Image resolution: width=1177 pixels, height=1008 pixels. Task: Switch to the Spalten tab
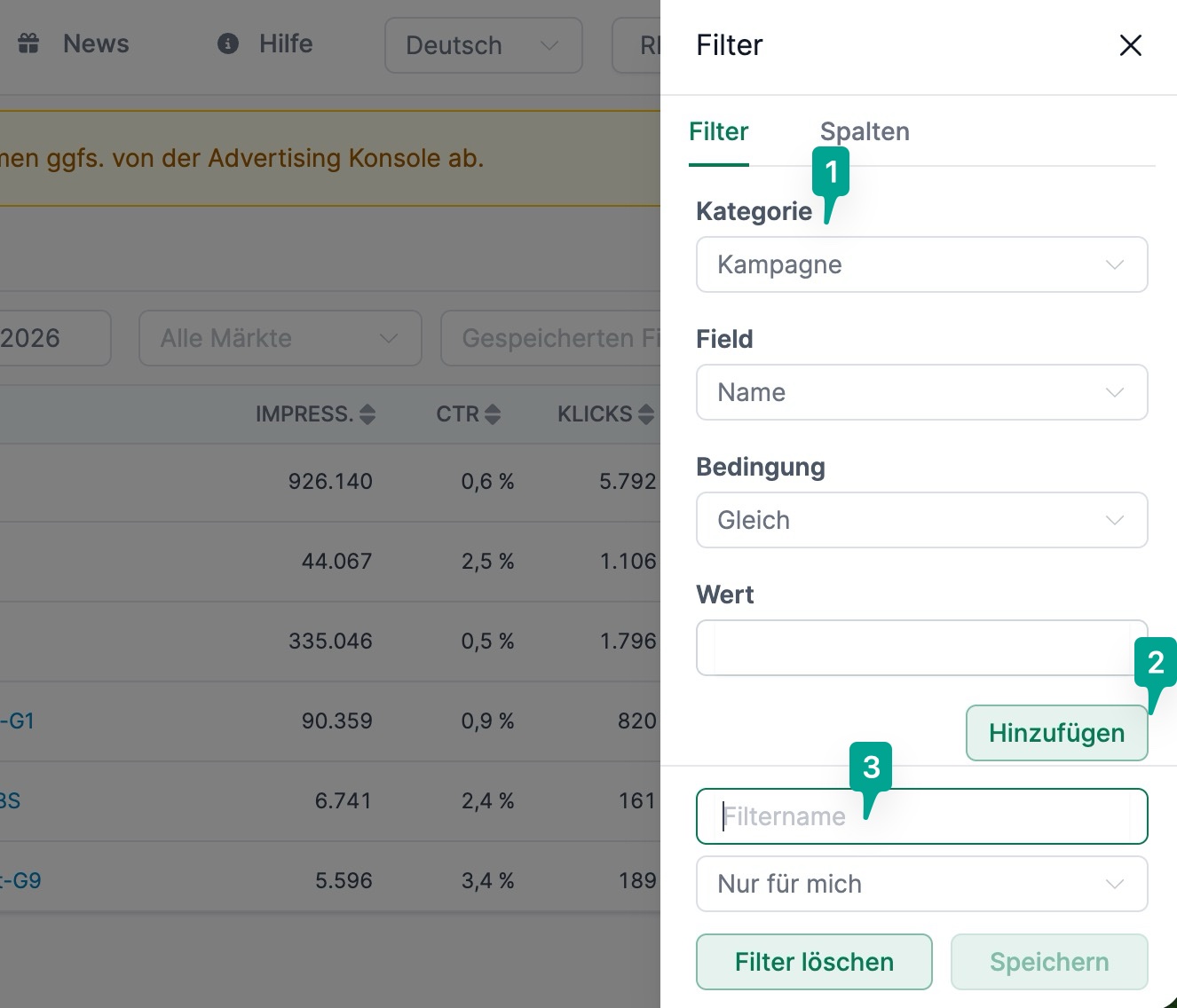pos(864,131)
